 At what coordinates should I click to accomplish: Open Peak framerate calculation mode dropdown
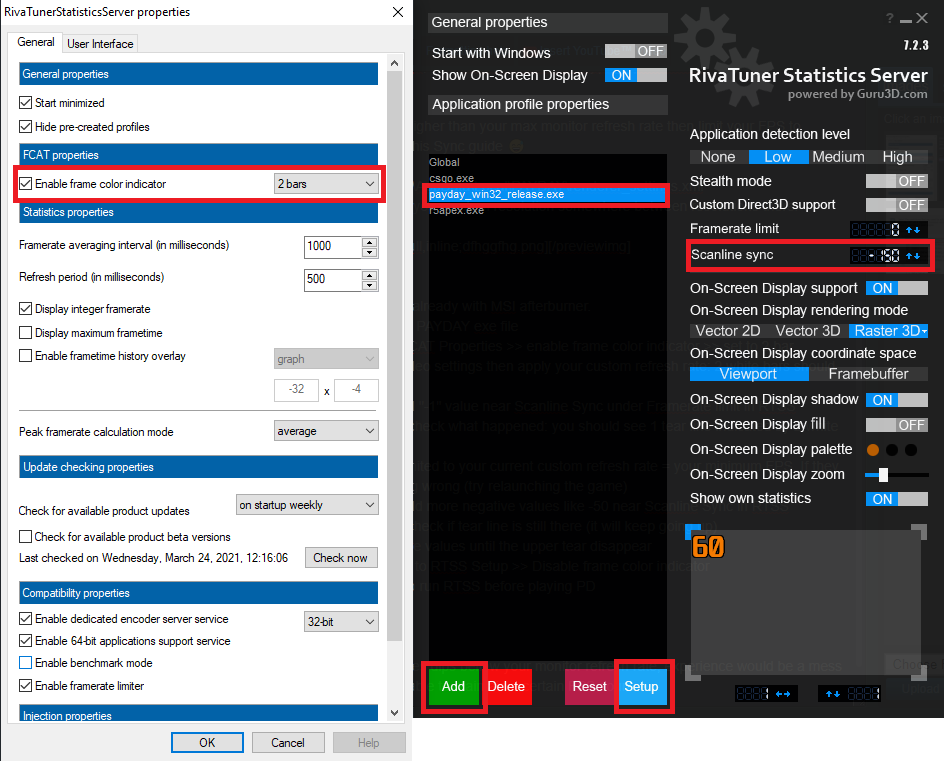pos(326,431)
